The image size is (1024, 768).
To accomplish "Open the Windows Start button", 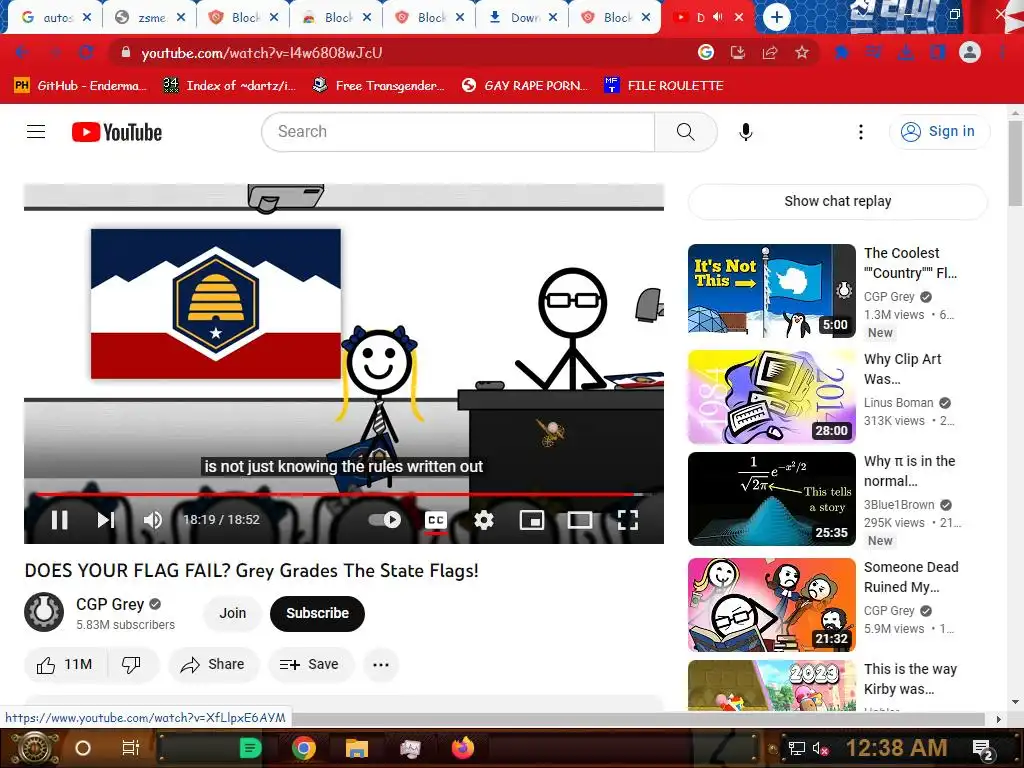I will (x=35, y=748).
